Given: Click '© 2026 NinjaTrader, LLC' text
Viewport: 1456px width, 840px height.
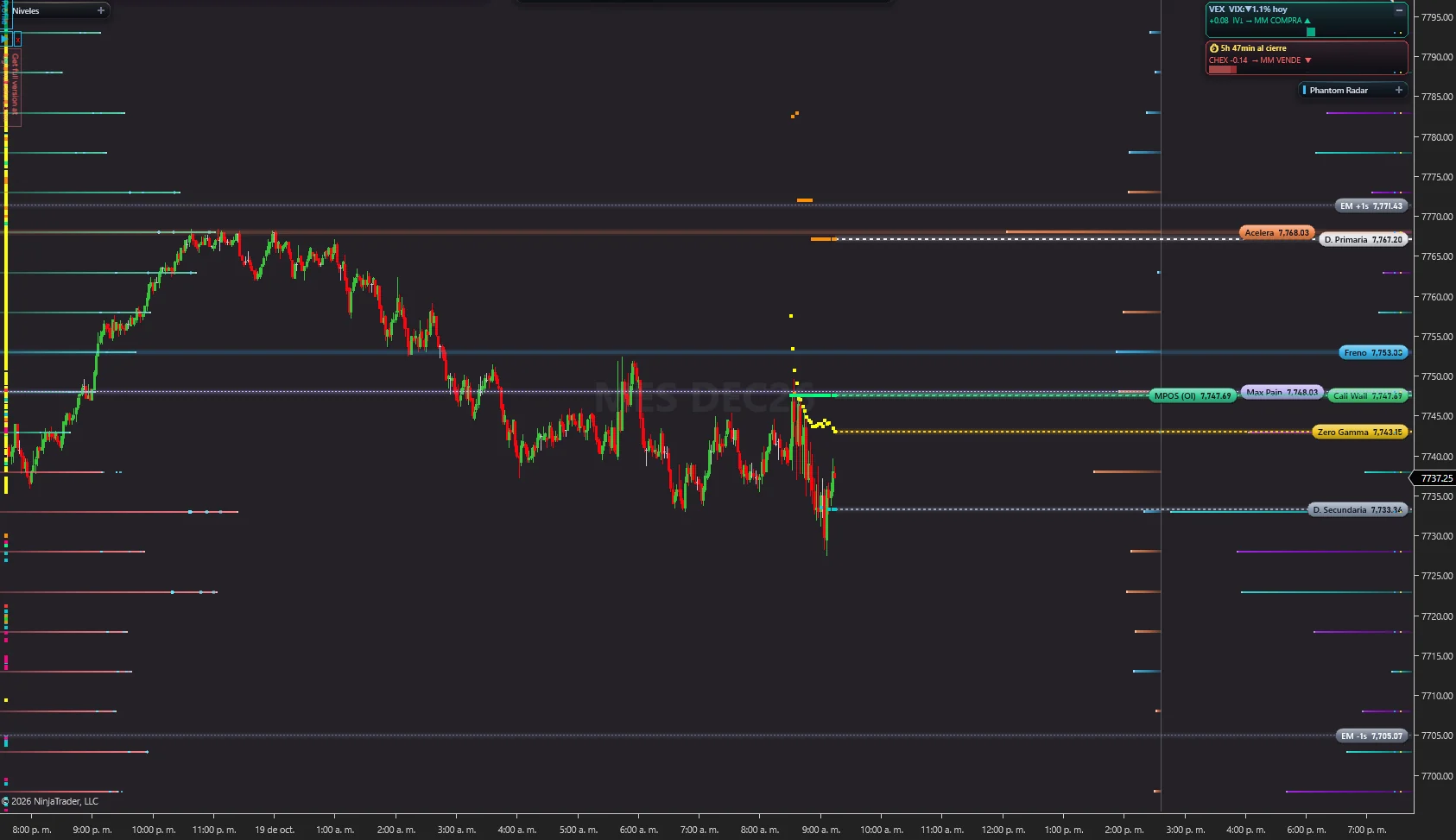Looking at the screenshot, I should pos(50,801).
